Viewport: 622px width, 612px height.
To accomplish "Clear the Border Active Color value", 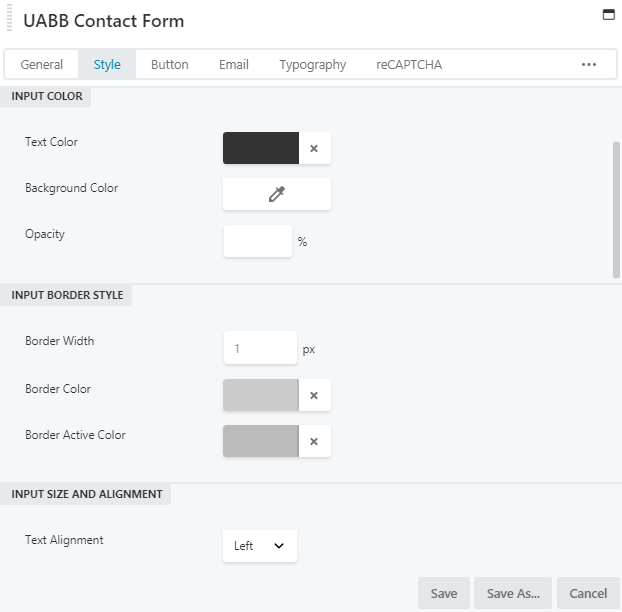I will [314, 441].
